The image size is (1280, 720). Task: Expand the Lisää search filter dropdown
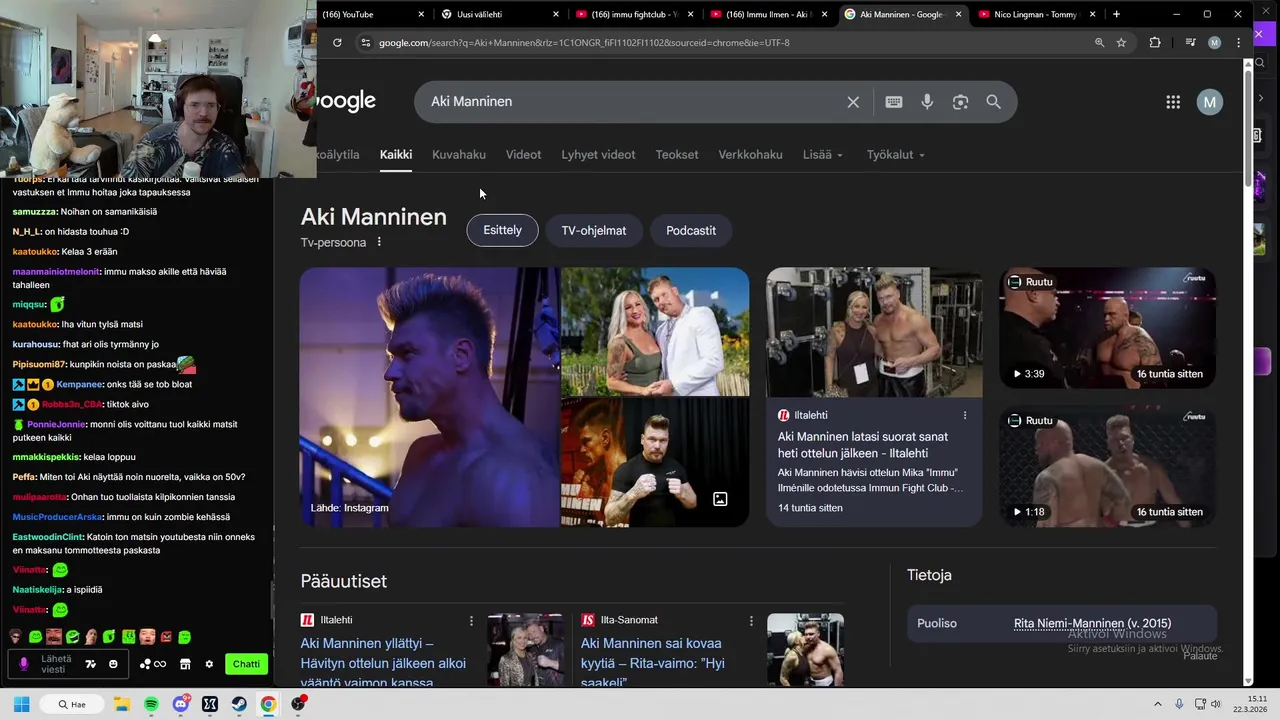click(823, 155)
